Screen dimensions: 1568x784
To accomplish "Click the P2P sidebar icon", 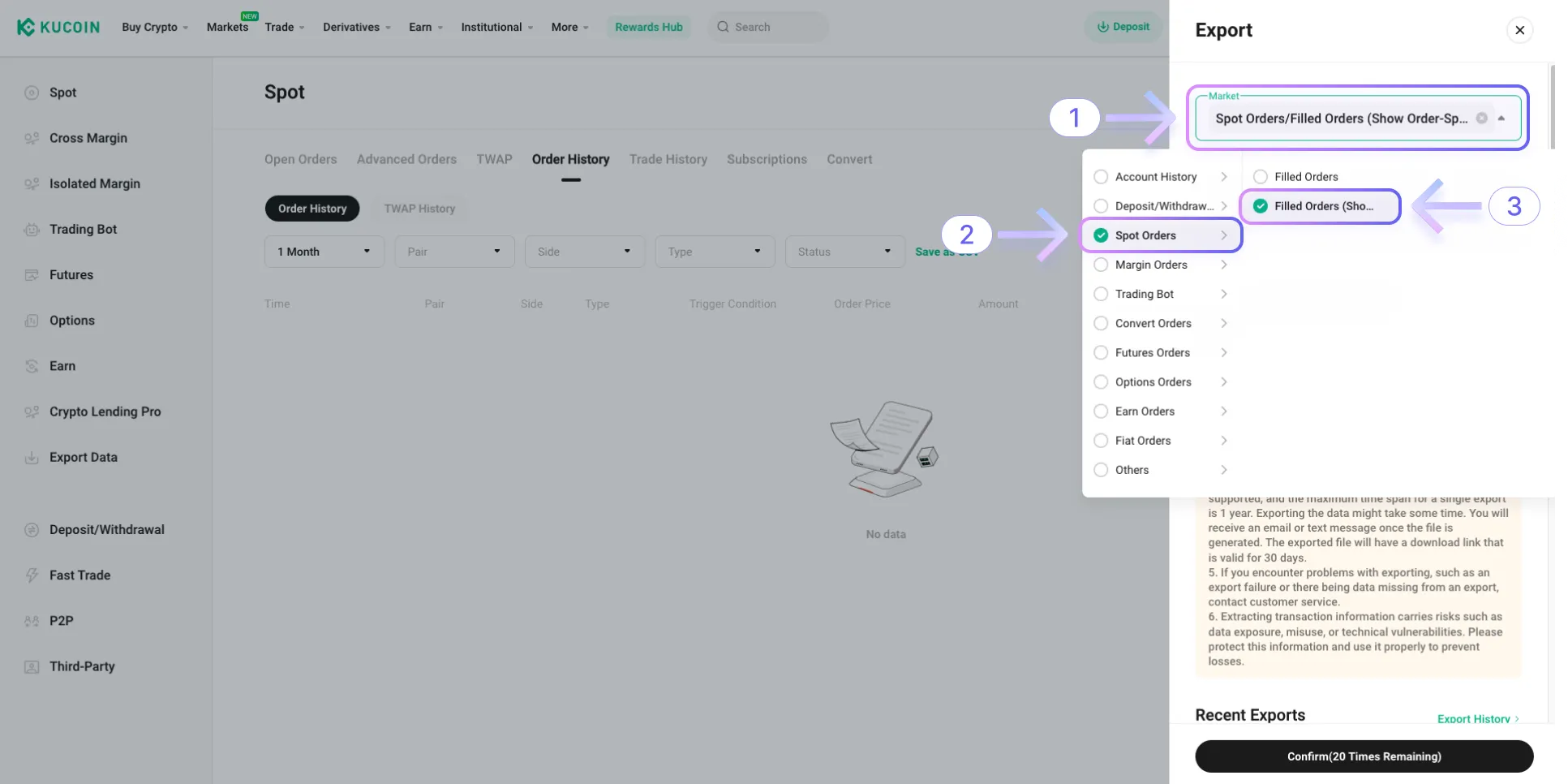I will (x=32, y=621).
